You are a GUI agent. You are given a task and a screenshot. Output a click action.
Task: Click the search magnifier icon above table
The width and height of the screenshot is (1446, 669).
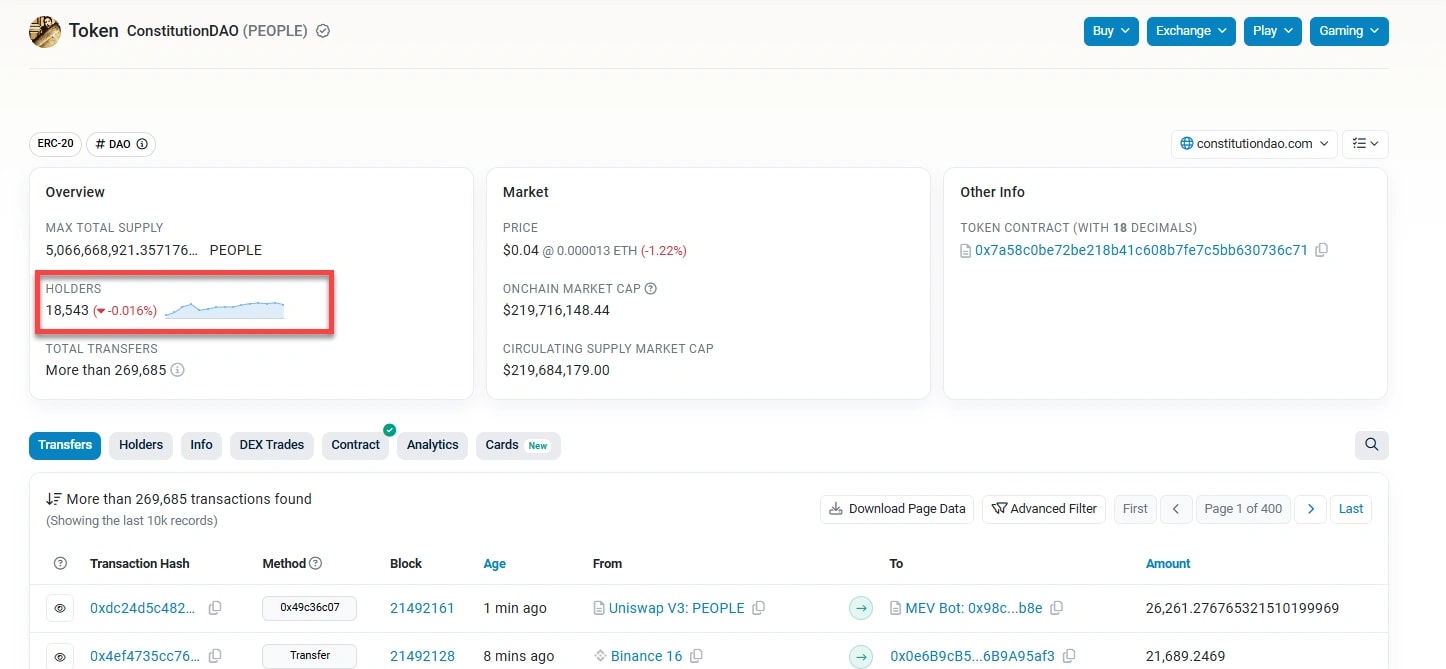pyautogui.click(x=1371, y=445)
